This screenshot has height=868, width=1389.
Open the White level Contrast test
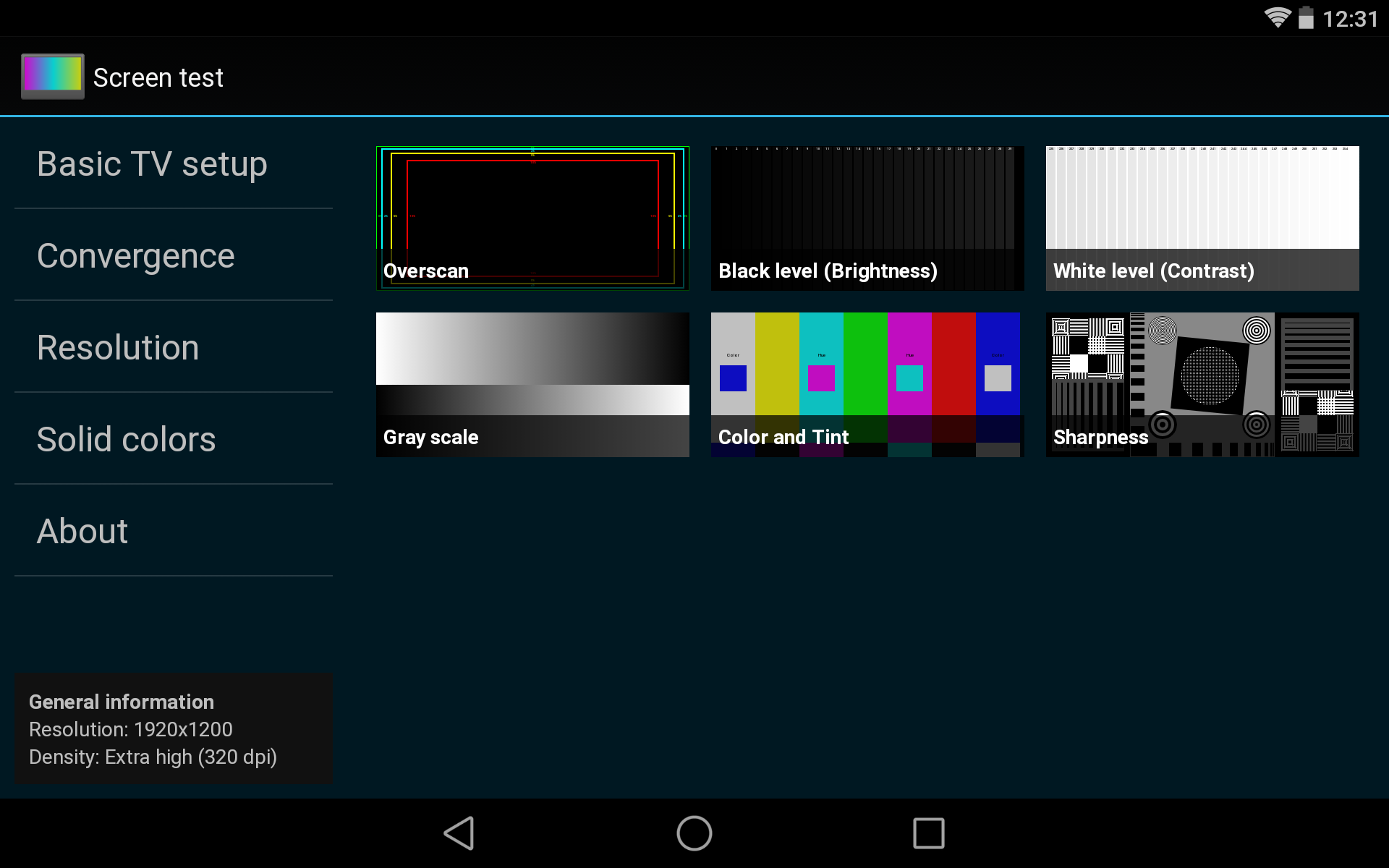[1202, 218]
